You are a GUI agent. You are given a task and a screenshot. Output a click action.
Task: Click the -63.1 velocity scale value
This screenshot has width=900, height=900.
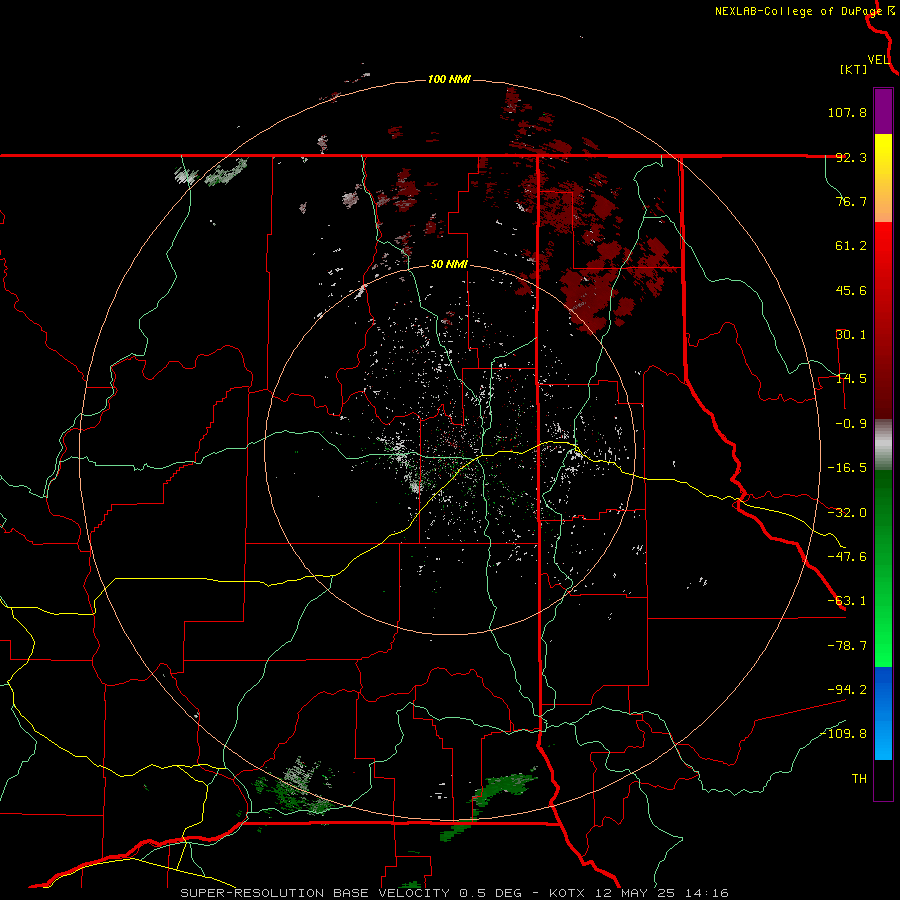(847, 601)
